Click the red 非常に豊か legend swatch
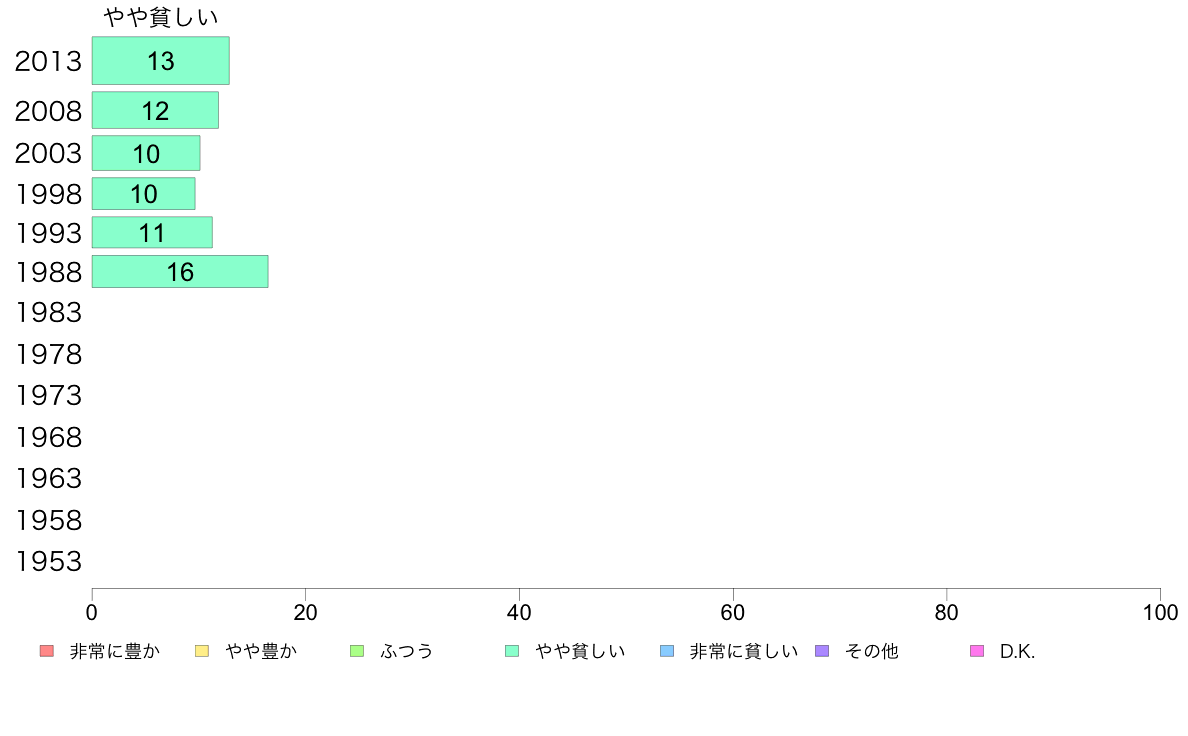The width and height of the screenshot is (1188, 736). click(47, 651)
